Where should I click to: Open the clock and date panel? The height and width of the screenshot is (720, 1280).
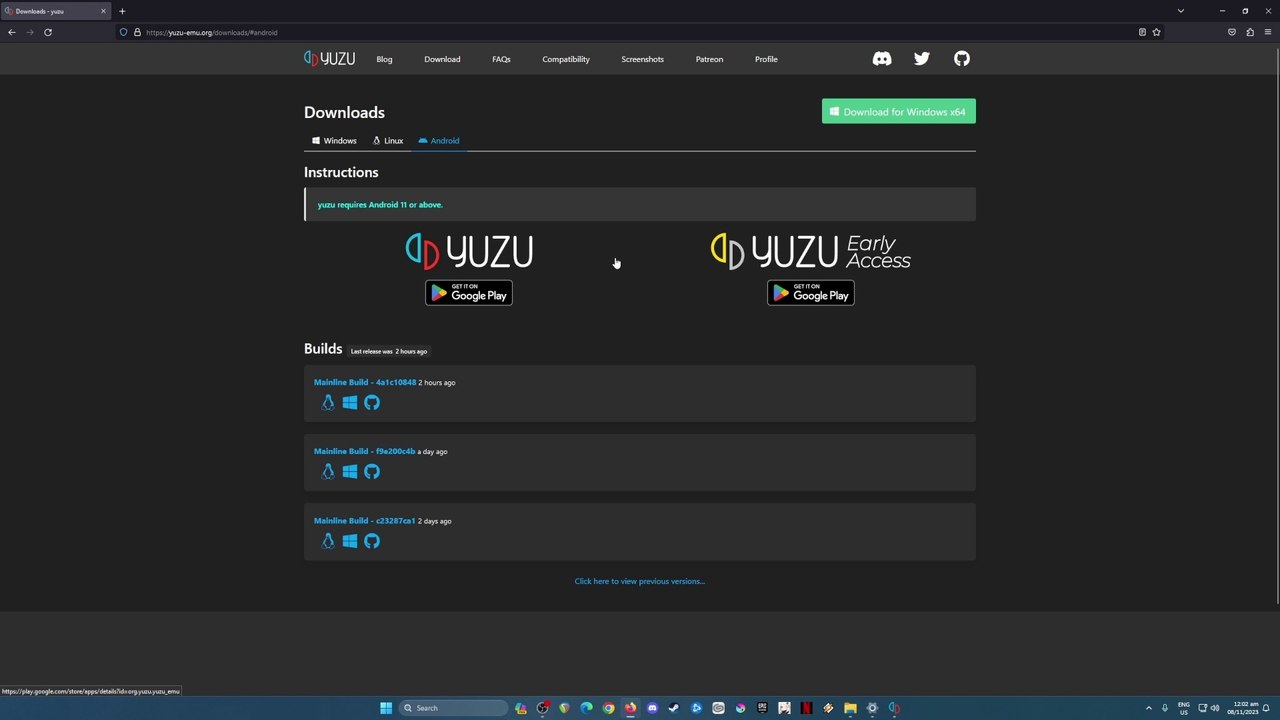point(1245,708)
